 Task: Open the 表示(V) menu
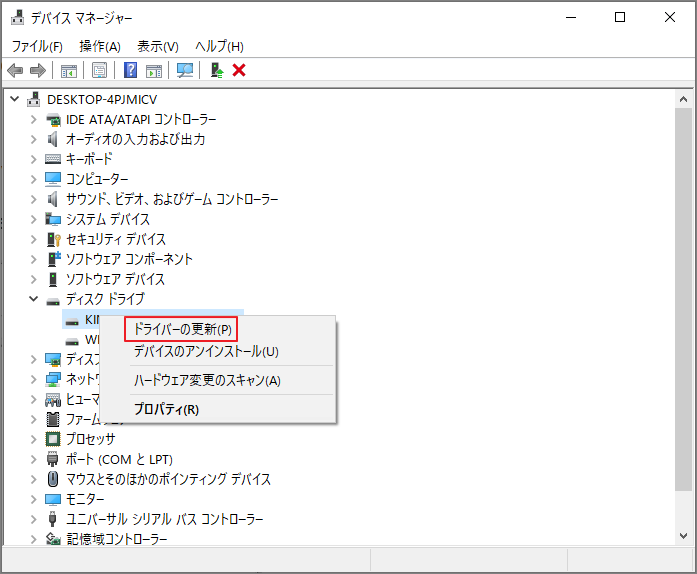pyautogui.click(x=158, y=46)
